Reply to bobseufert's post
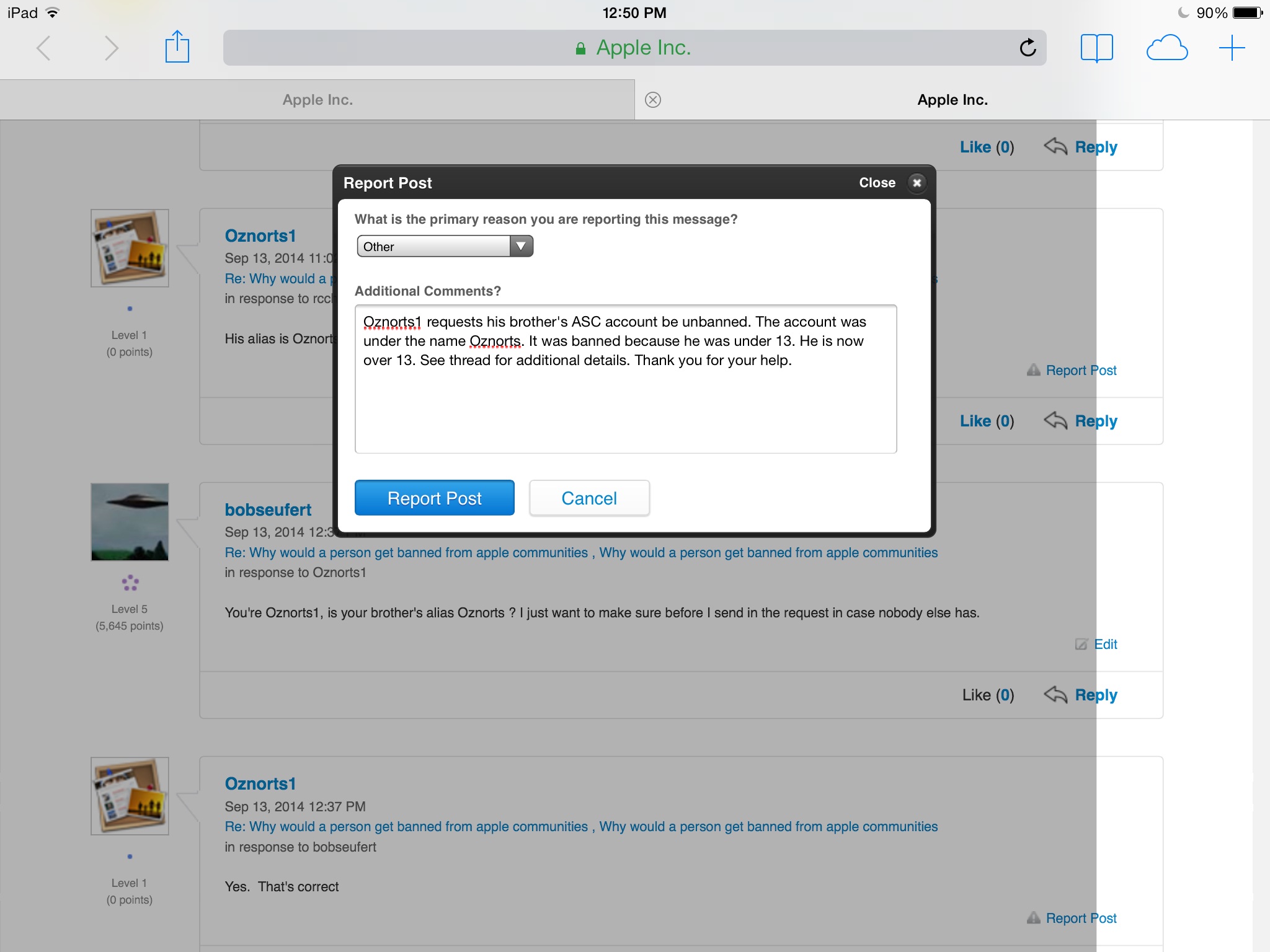 click(x=1095, y=695)
